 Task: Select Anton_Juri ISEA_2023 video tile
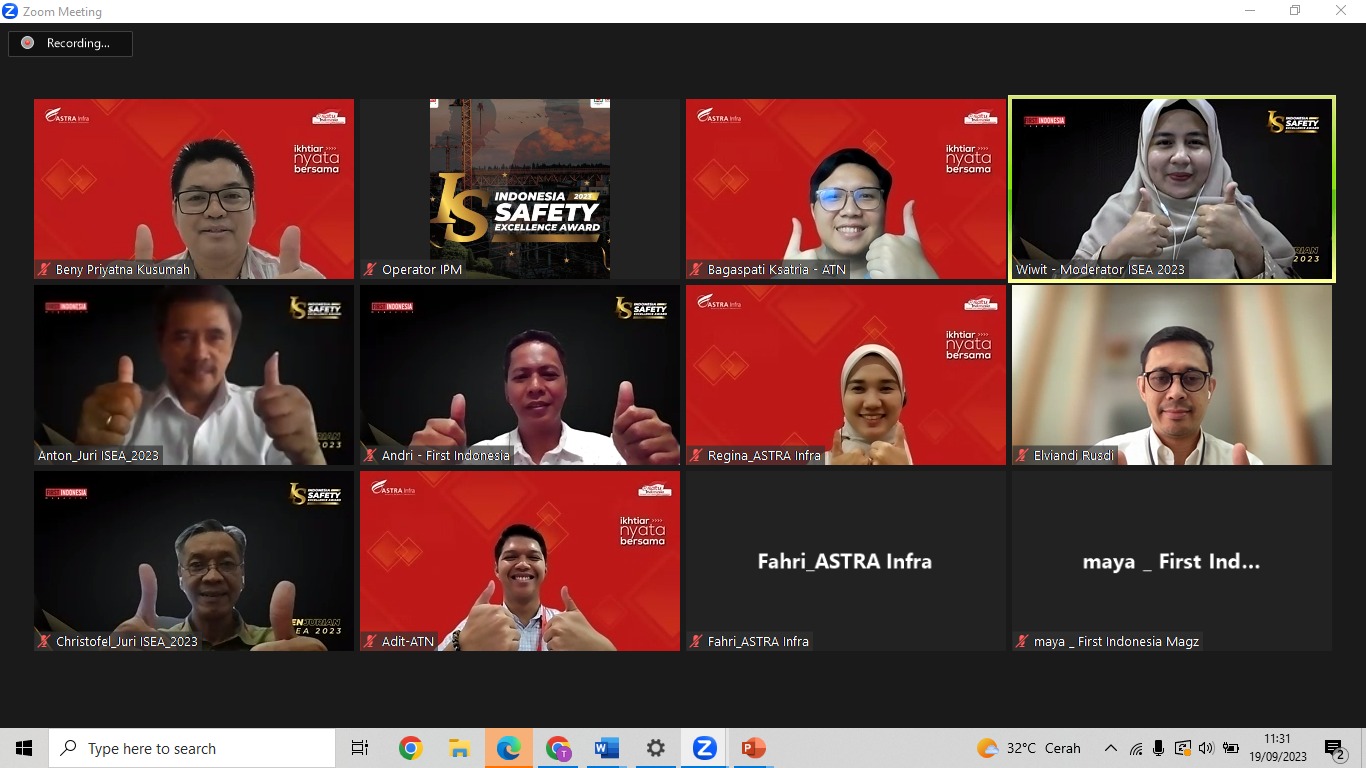tap(194, 375)
